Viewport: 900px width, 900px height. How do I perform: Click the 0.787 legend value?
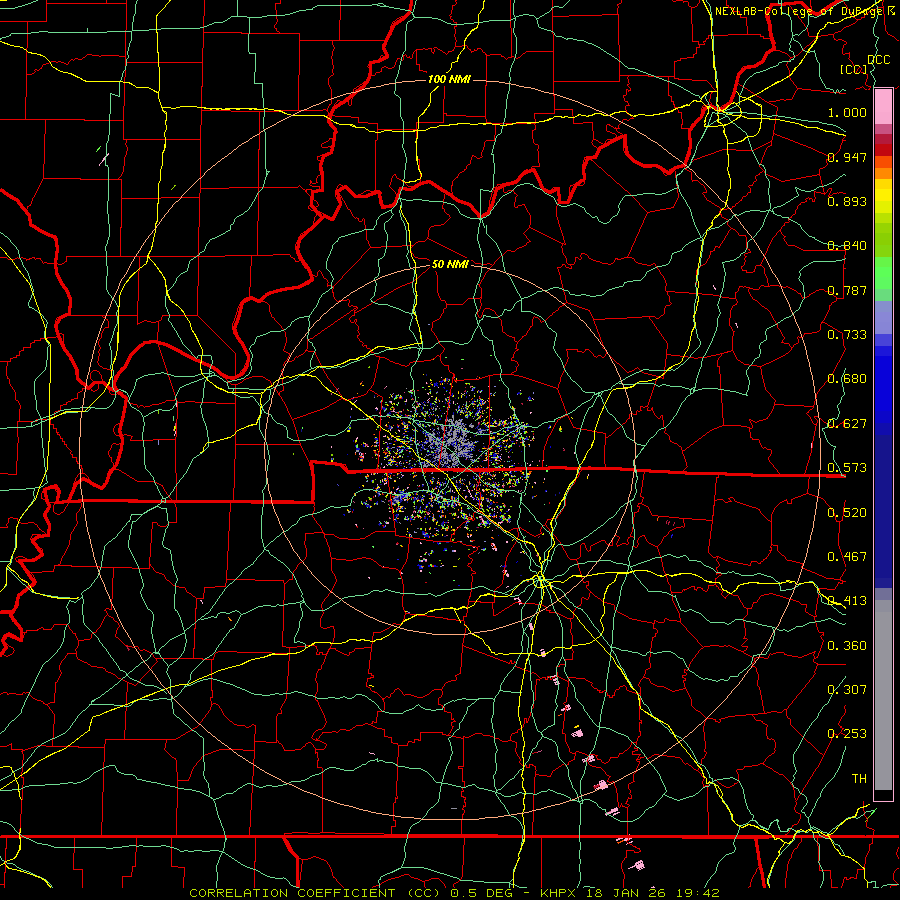[x=847, y=290]
